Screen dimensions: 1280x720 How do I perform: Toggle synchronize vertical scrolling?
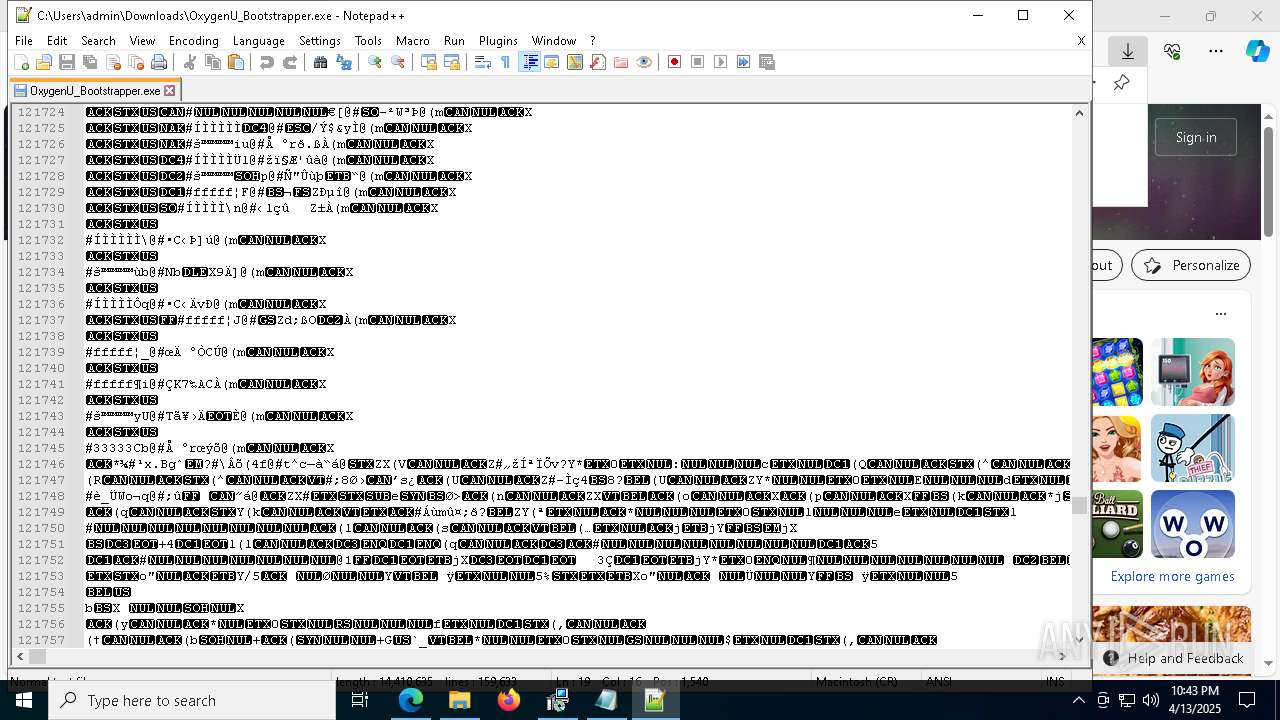pos(429,62)
